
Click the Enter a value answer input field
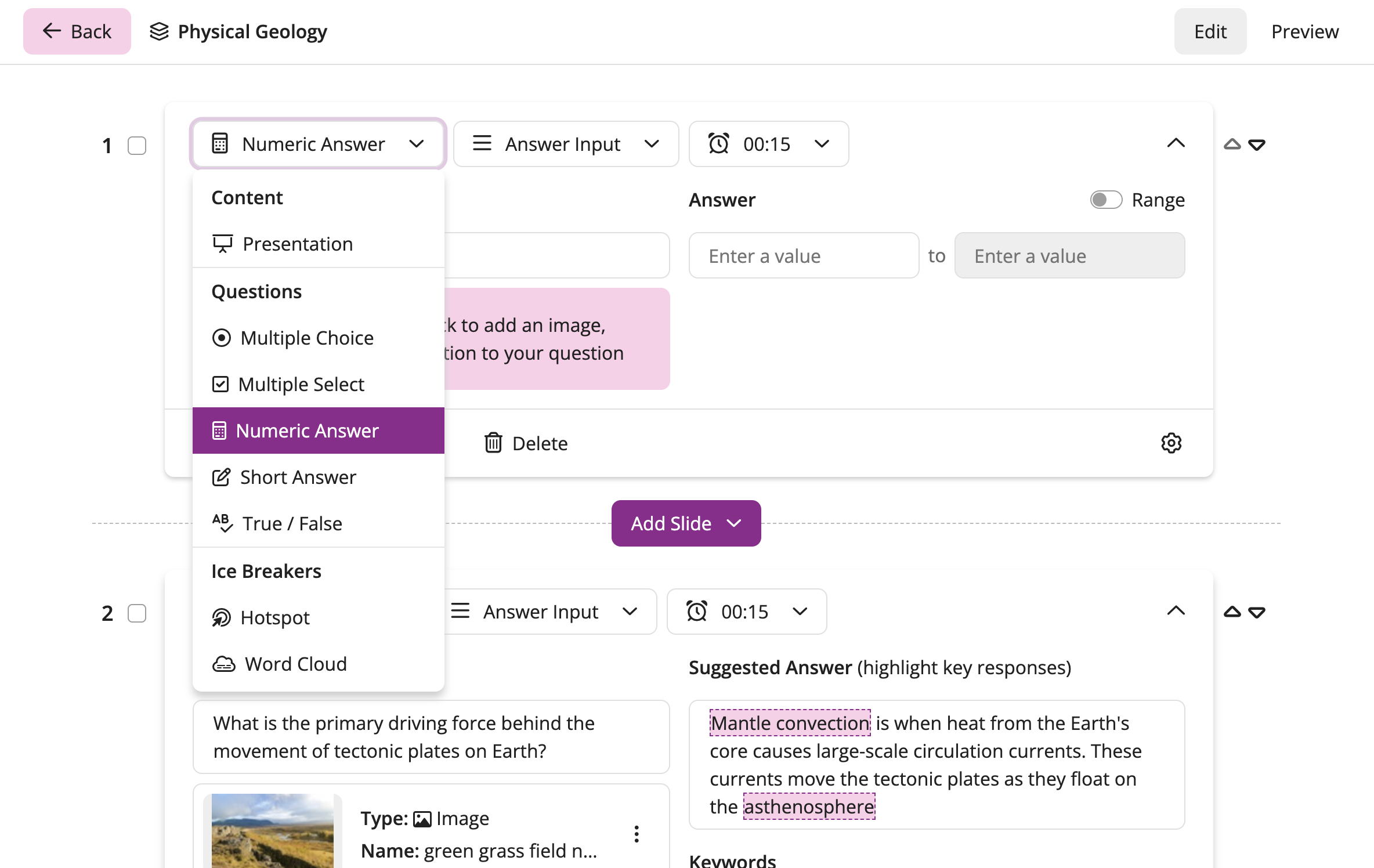(804, 255)
